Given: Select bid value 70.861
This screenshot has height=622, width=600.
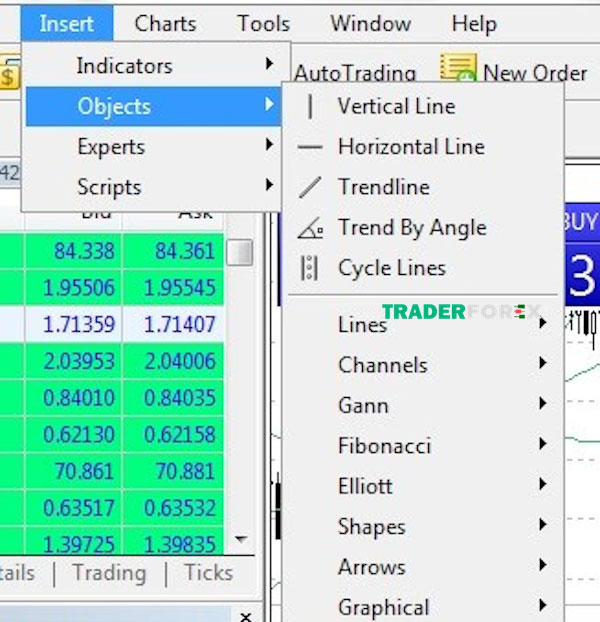Looking at the screenshot, I should point(84,471).
